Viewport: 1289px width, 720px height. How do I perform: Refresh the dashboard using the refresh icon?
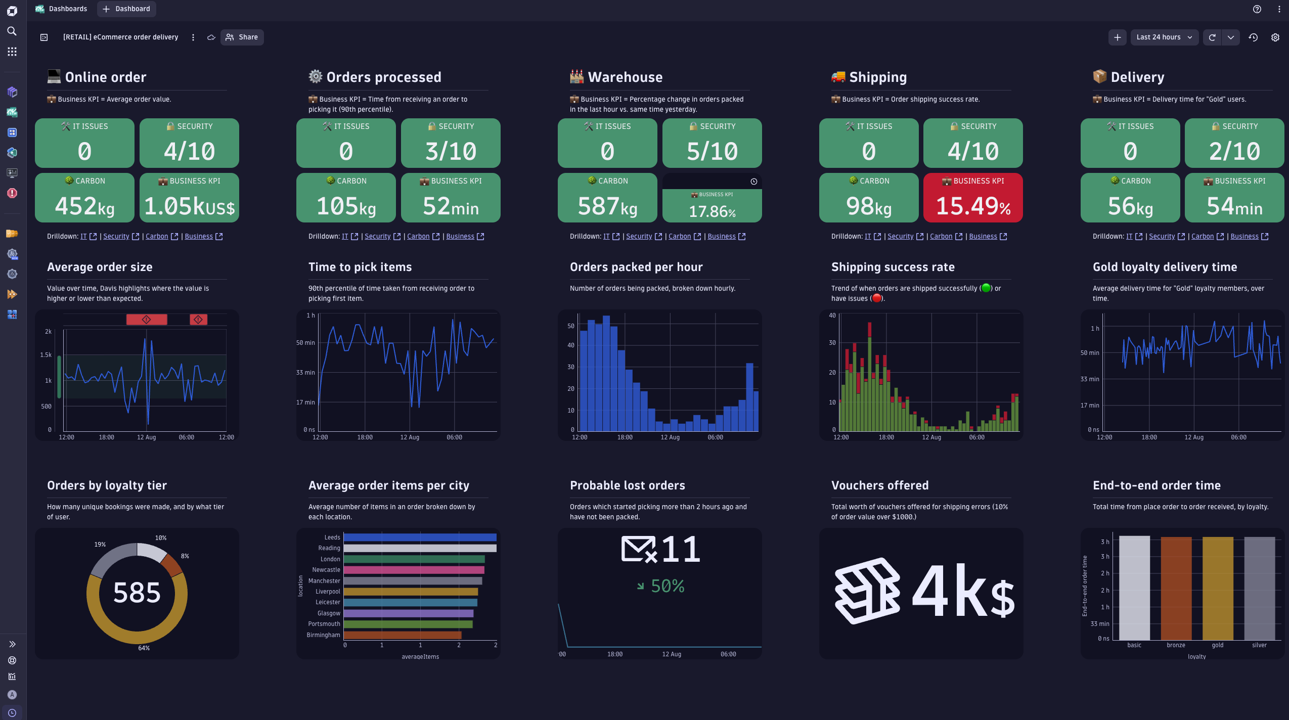pyautogui.click(x=1210, y=37)
